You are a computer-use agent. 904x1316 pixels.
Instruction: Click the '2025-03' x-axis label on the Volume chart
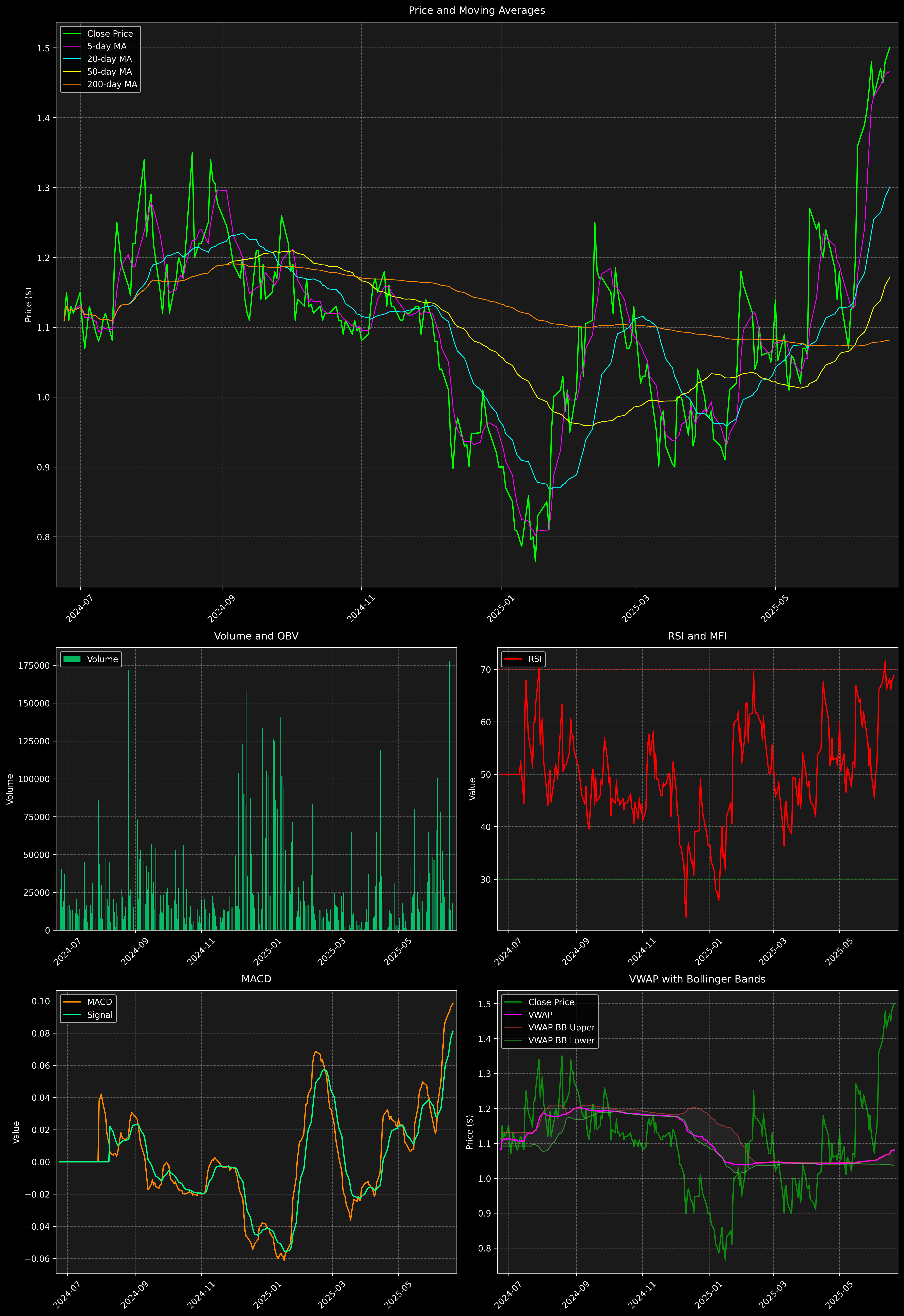click(x=331, y=951)
